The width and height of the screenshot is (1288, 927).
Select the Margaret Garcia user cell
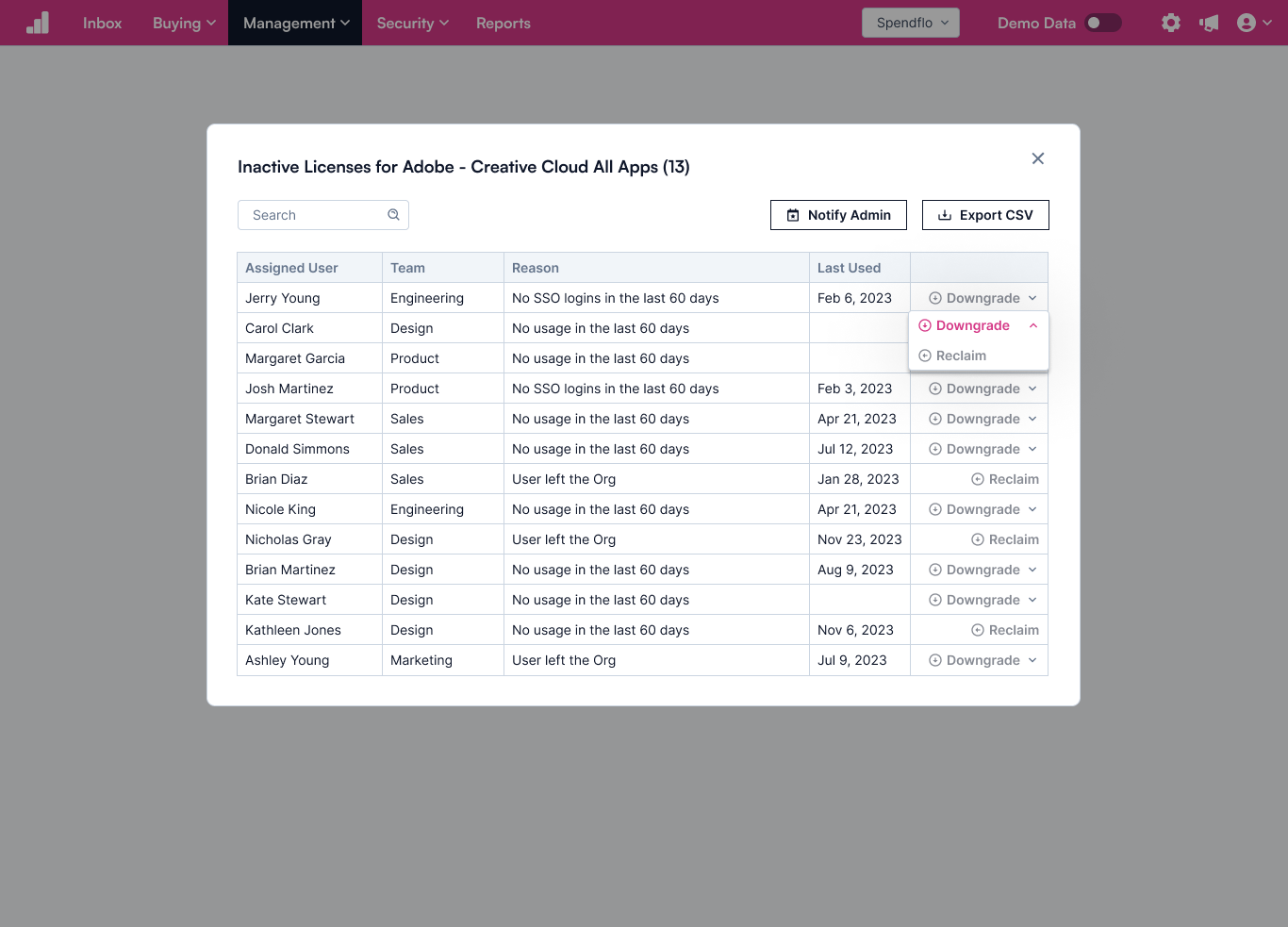(309, 358)
